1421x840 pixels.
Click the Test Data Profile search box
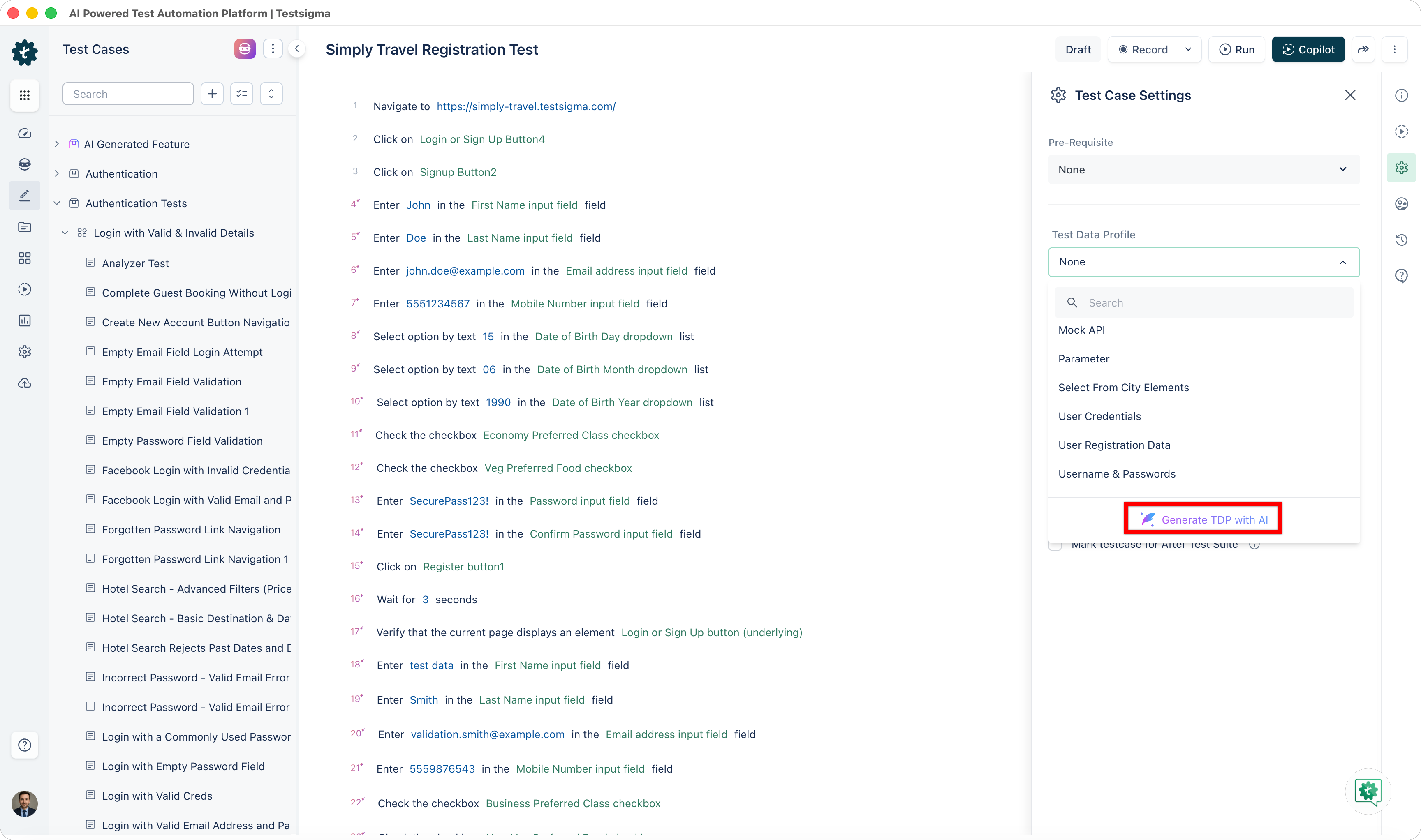tap(1203, 303)
